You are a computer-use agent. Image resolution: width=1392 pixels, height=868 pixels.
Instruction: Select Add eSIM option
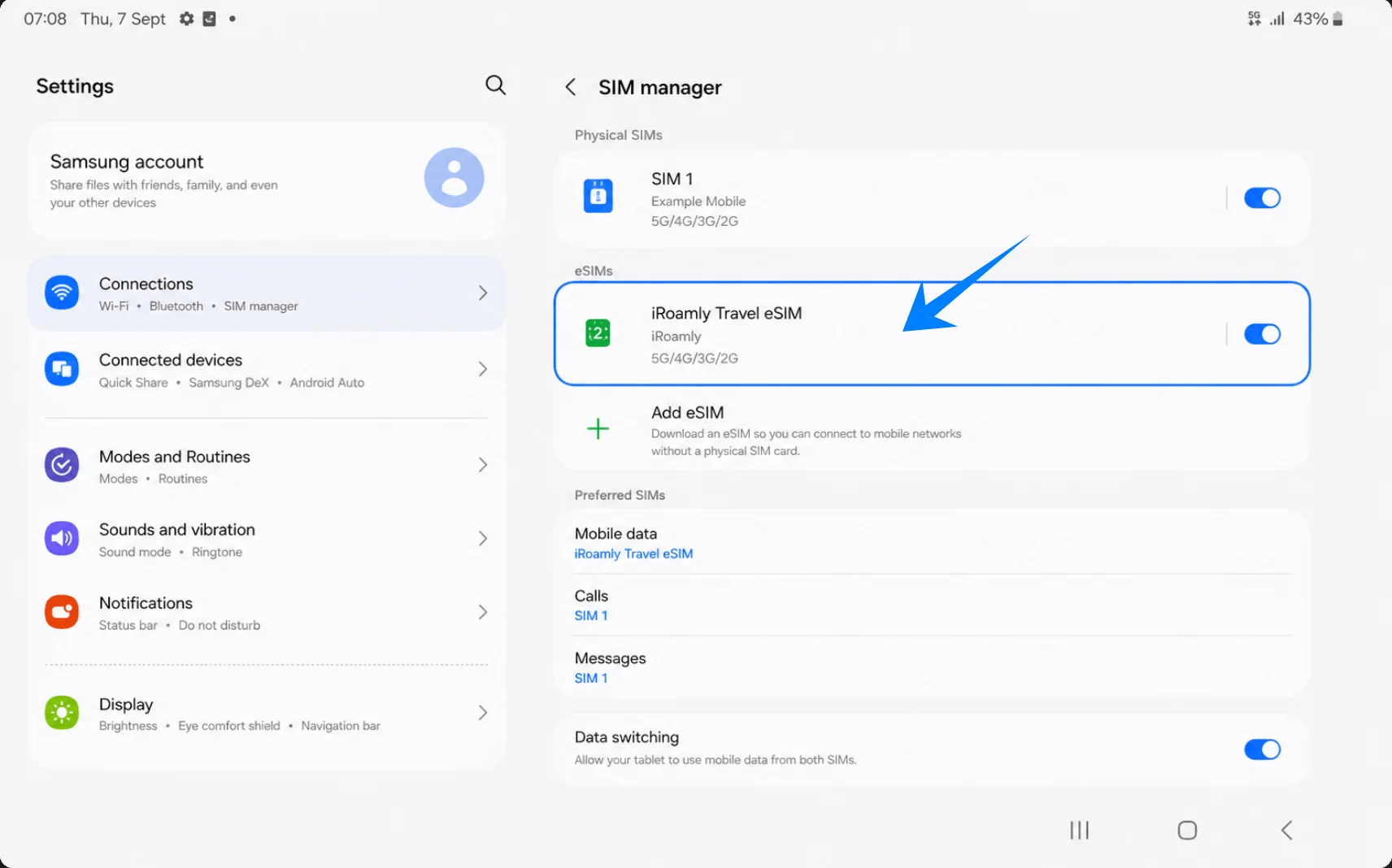(932, 429)
